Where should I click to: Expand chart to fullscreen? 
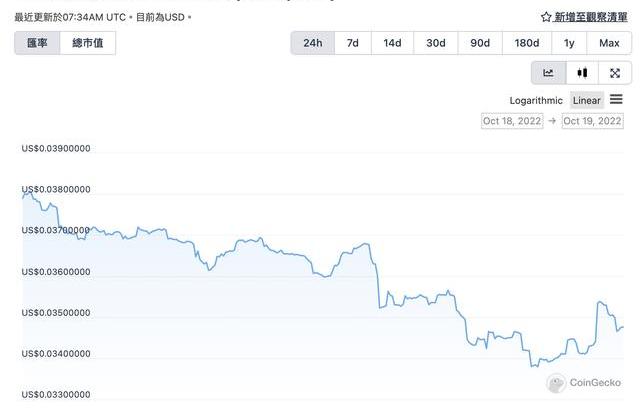[614, 73]
